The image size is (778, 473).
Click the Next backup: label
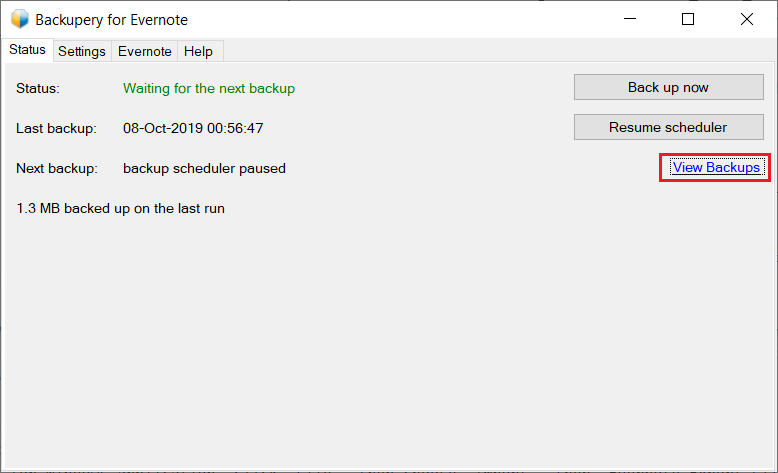[x=57, y=168]
